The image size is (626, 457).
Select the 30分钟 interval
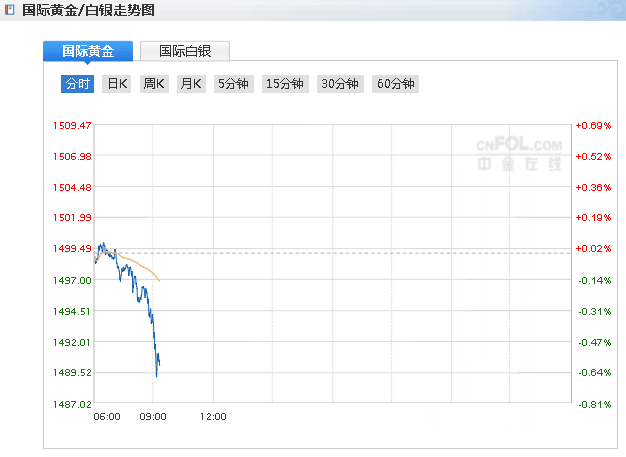click(339, 84)
